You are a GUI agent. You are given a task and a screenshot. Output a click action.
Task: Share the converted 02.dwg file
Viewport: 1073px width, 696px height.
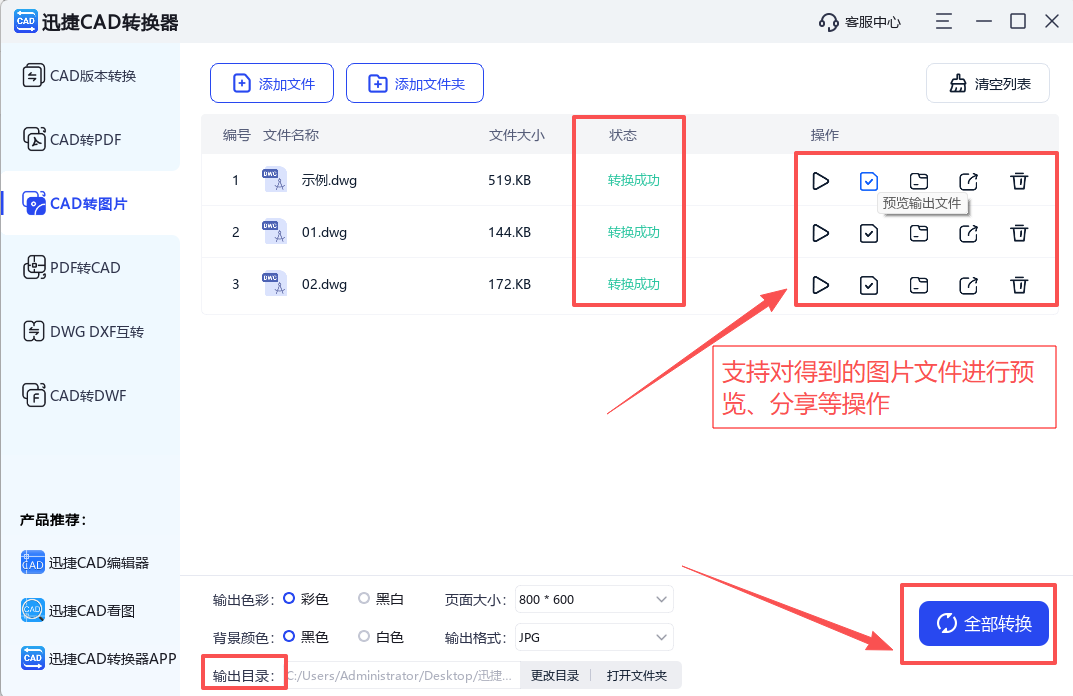[968, 285]
